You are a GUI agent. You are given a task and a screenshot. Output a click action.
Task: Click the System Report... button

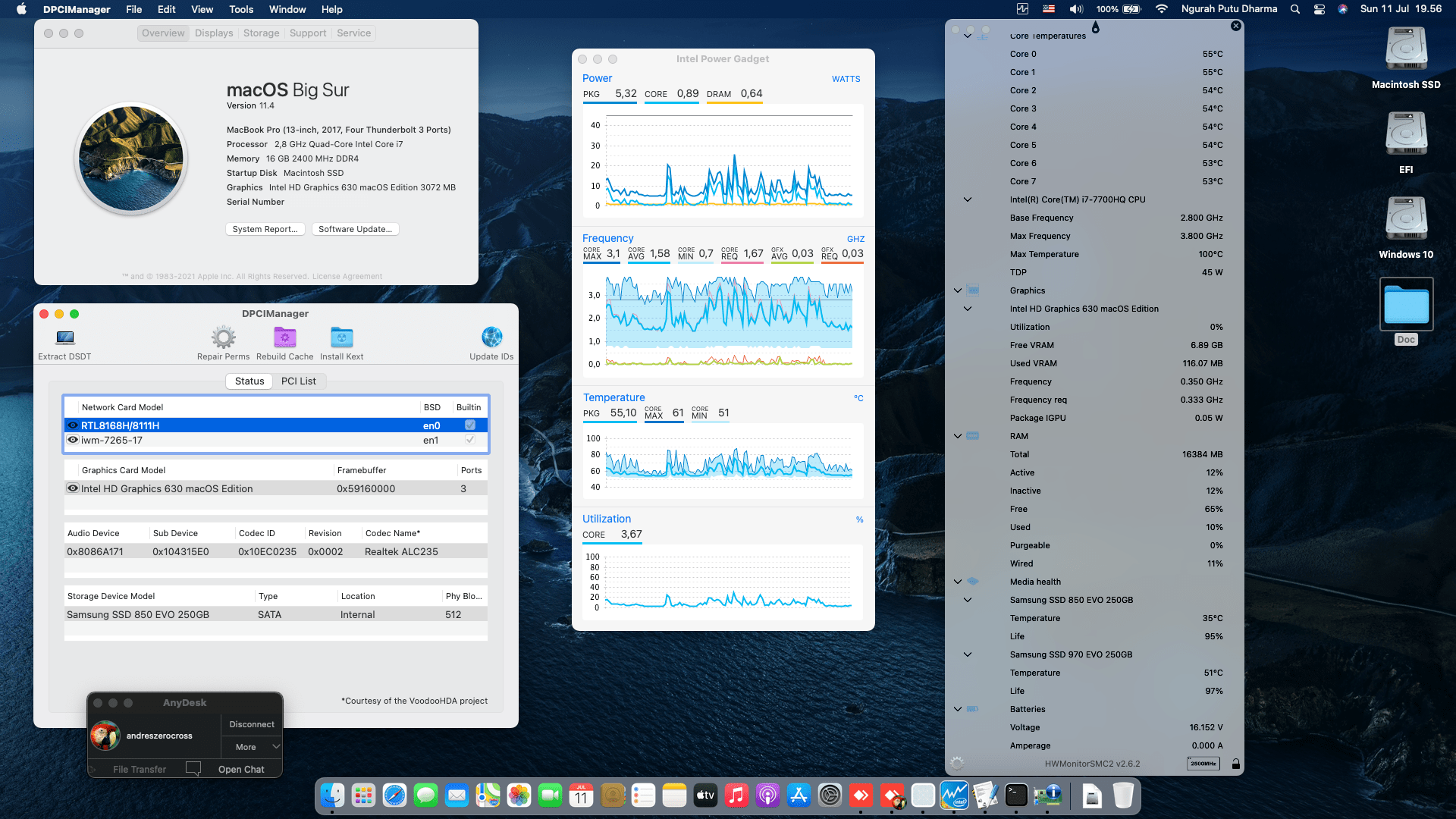coord(265,229)
